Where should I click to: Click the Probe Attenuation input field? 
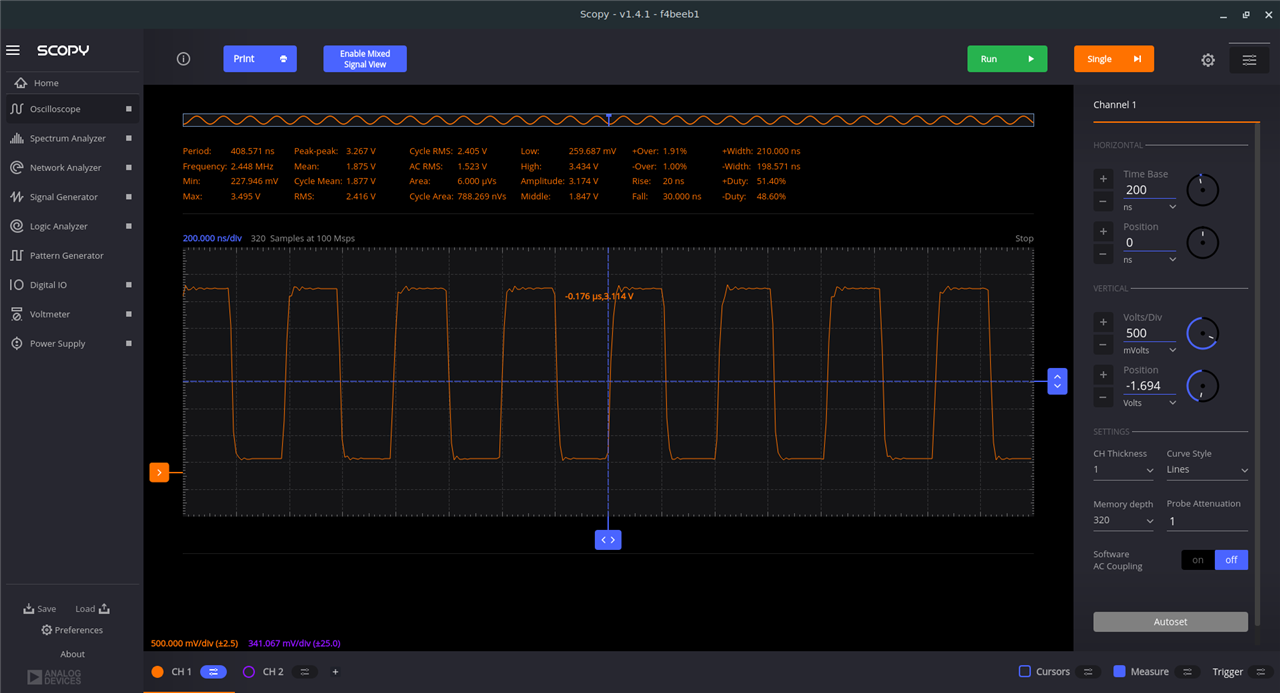pos(1206,521)
